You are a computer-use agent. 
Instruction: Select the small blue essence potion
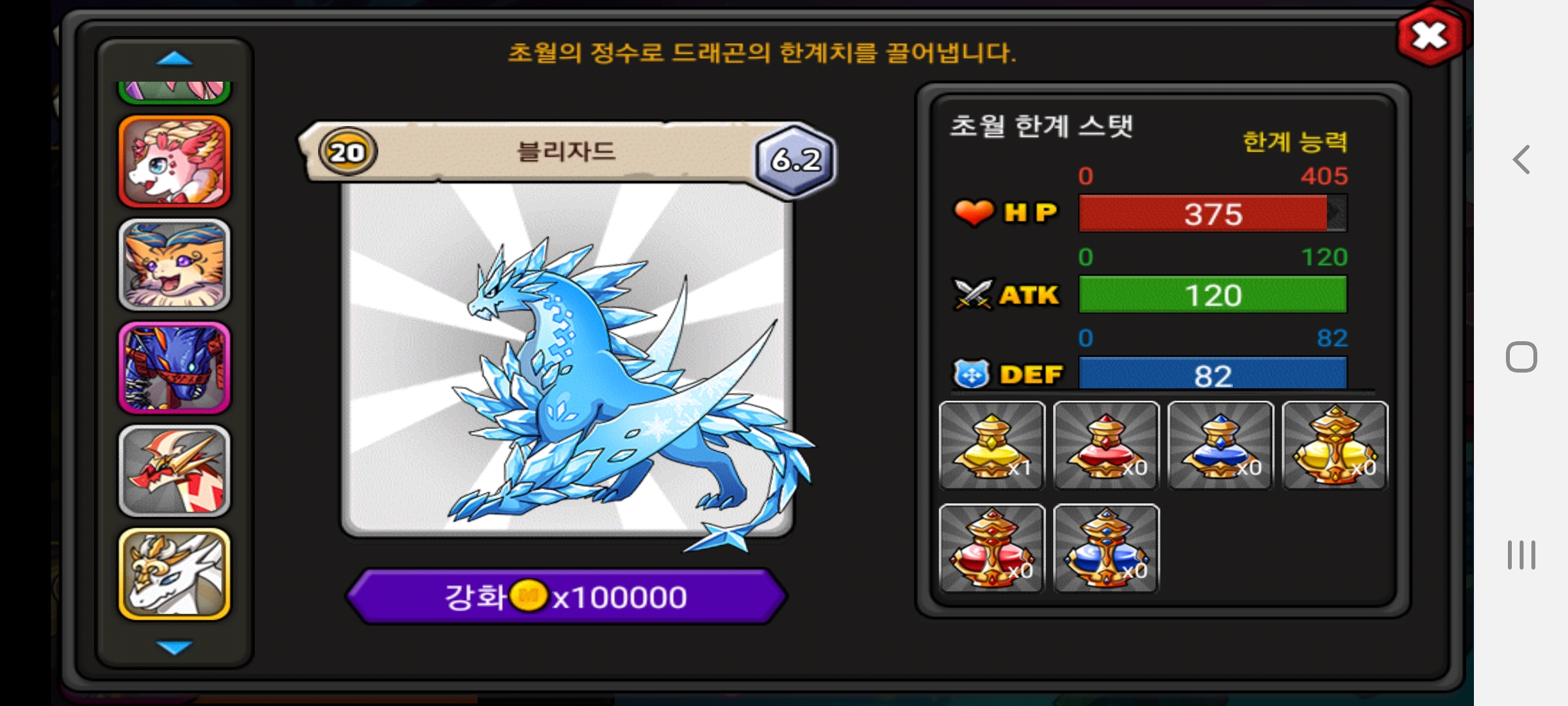(x=1220, y=445)
